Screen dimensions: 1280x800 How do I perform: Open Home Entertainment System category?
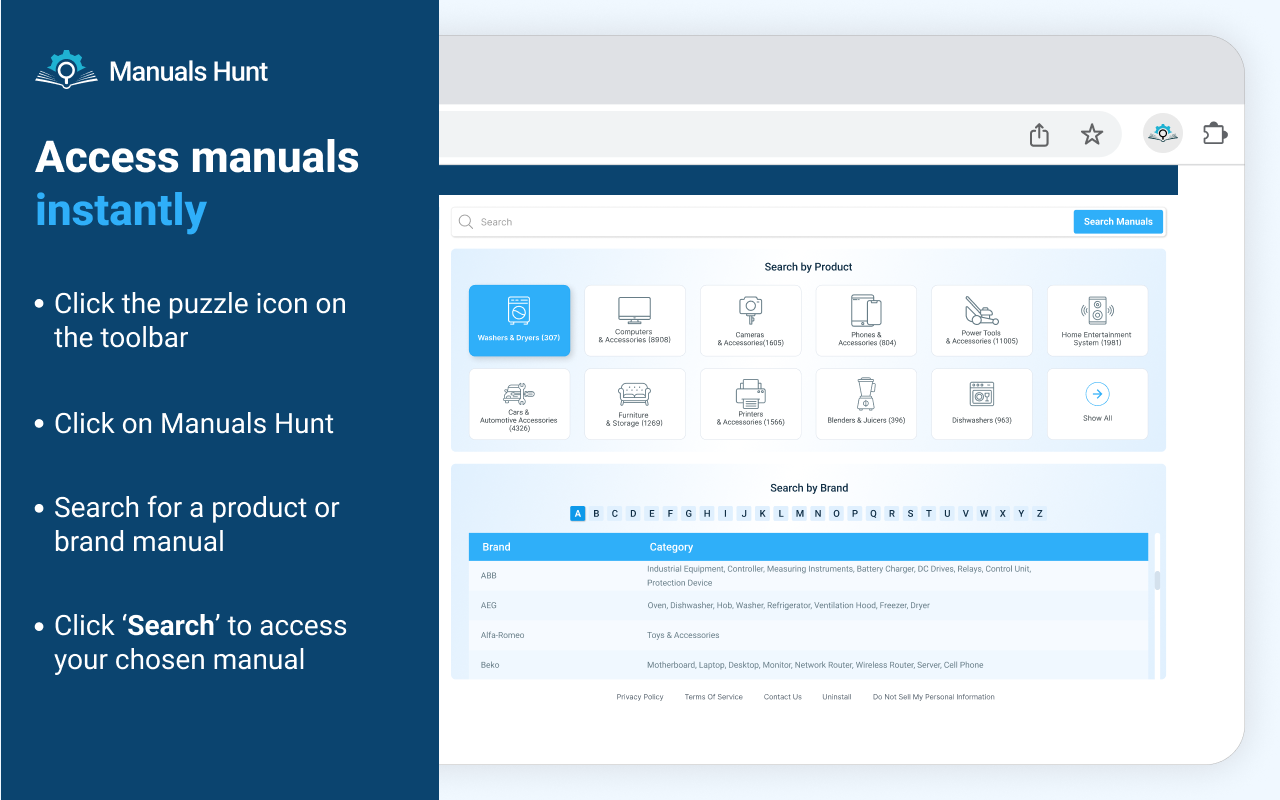pos(1097,321)
